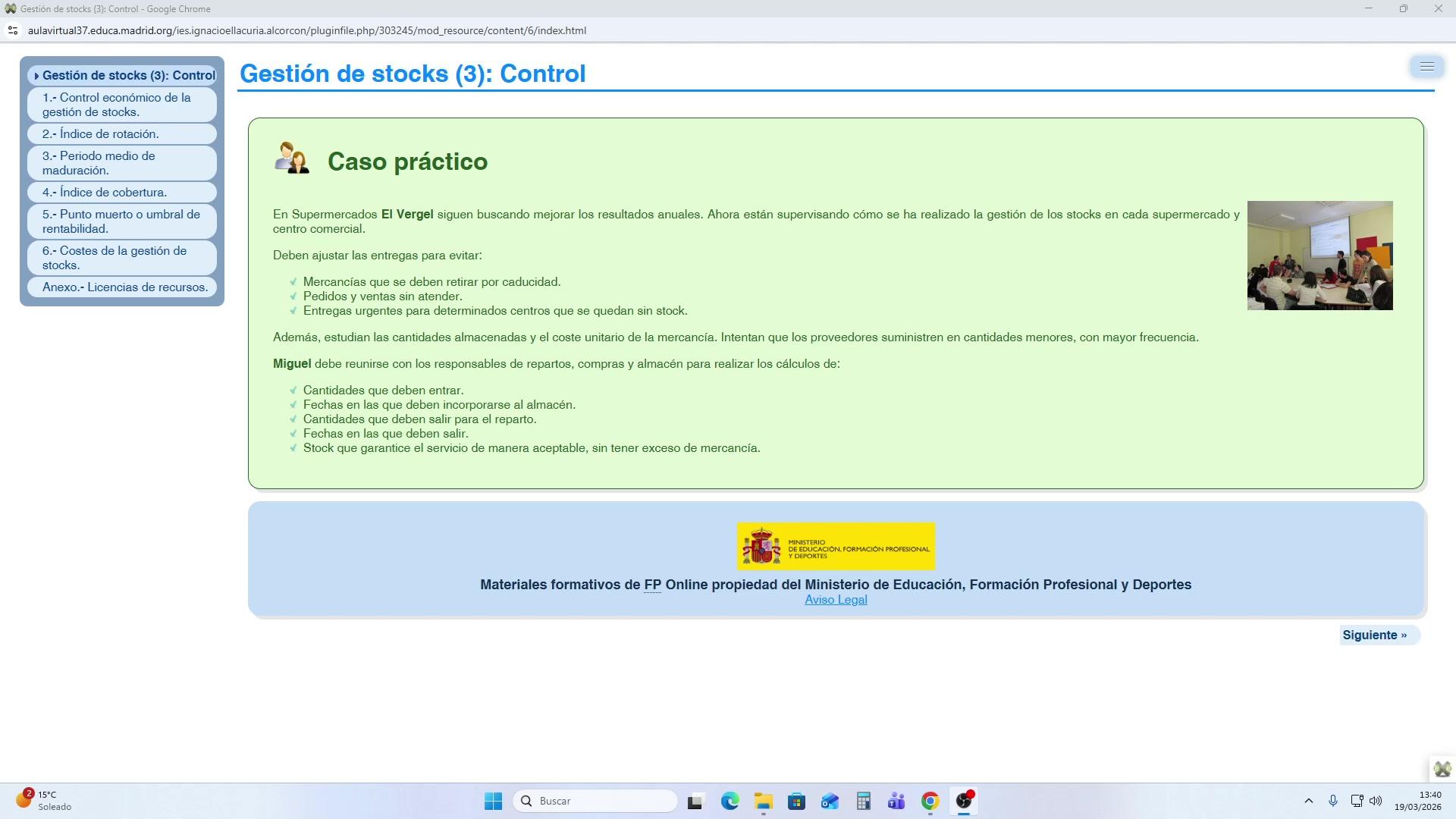Open Punto muerto o umbral de rentabilidad
Viewport: 1456px width, 819px height.
point(122,221)
